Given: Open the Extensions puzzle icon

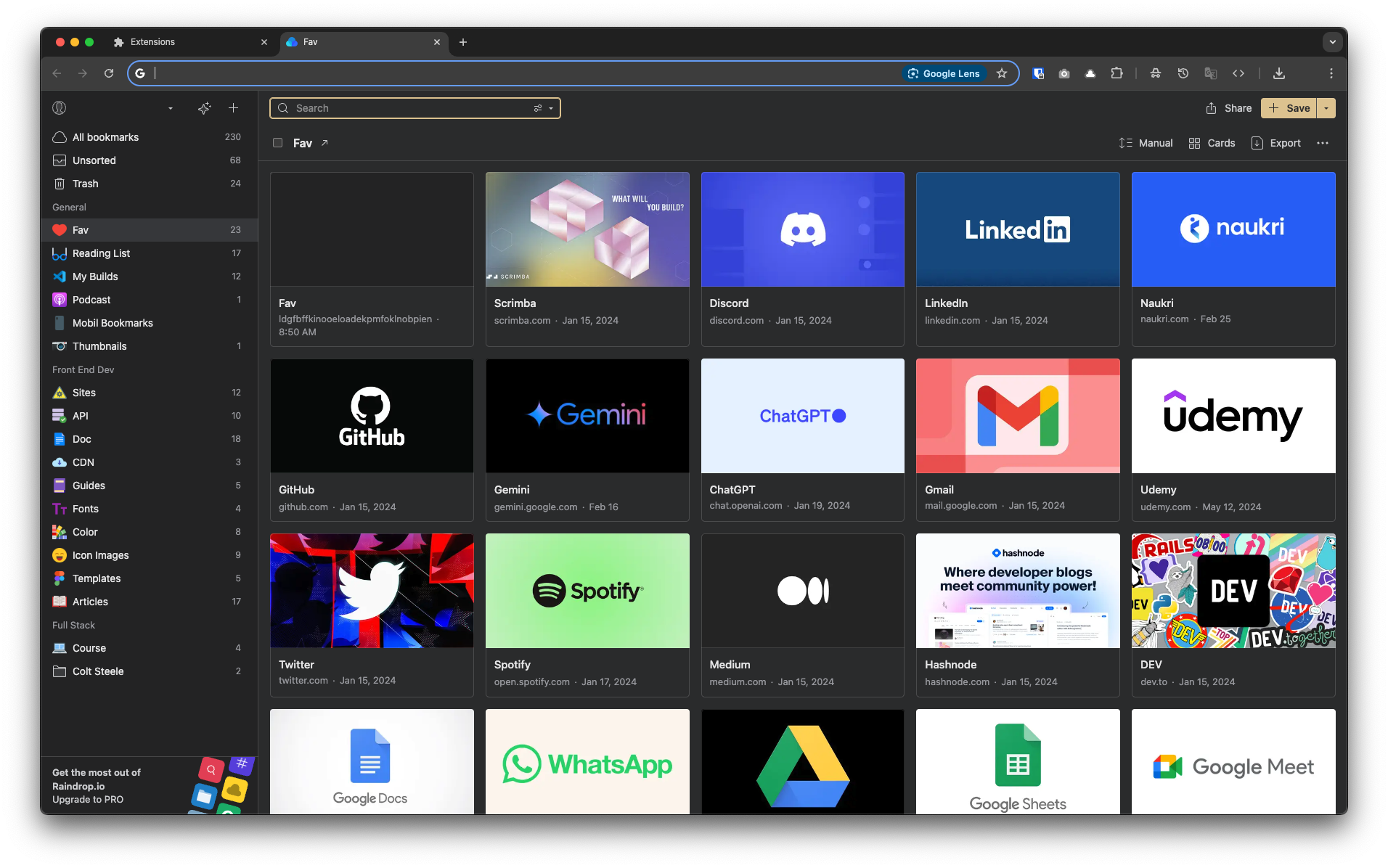Looking at the screenshot, I should (x=1116, y=73).
